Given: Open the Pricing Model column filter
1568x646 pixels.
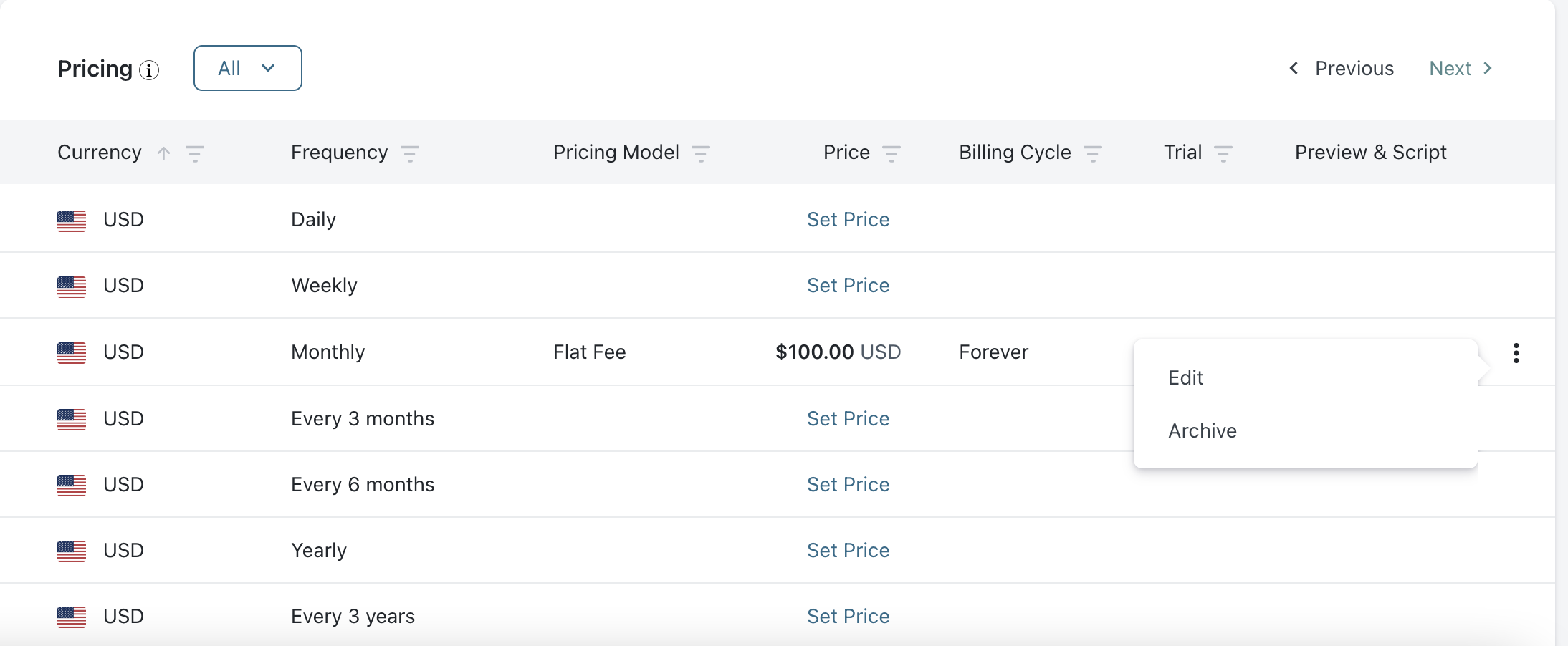Looking at the screenshot, I should [x=701, y=153].
